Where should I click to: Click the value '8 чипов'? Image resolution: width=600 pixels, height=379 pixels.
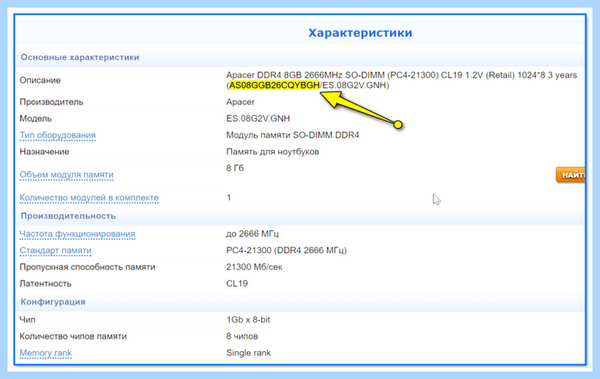coord(242,337)
